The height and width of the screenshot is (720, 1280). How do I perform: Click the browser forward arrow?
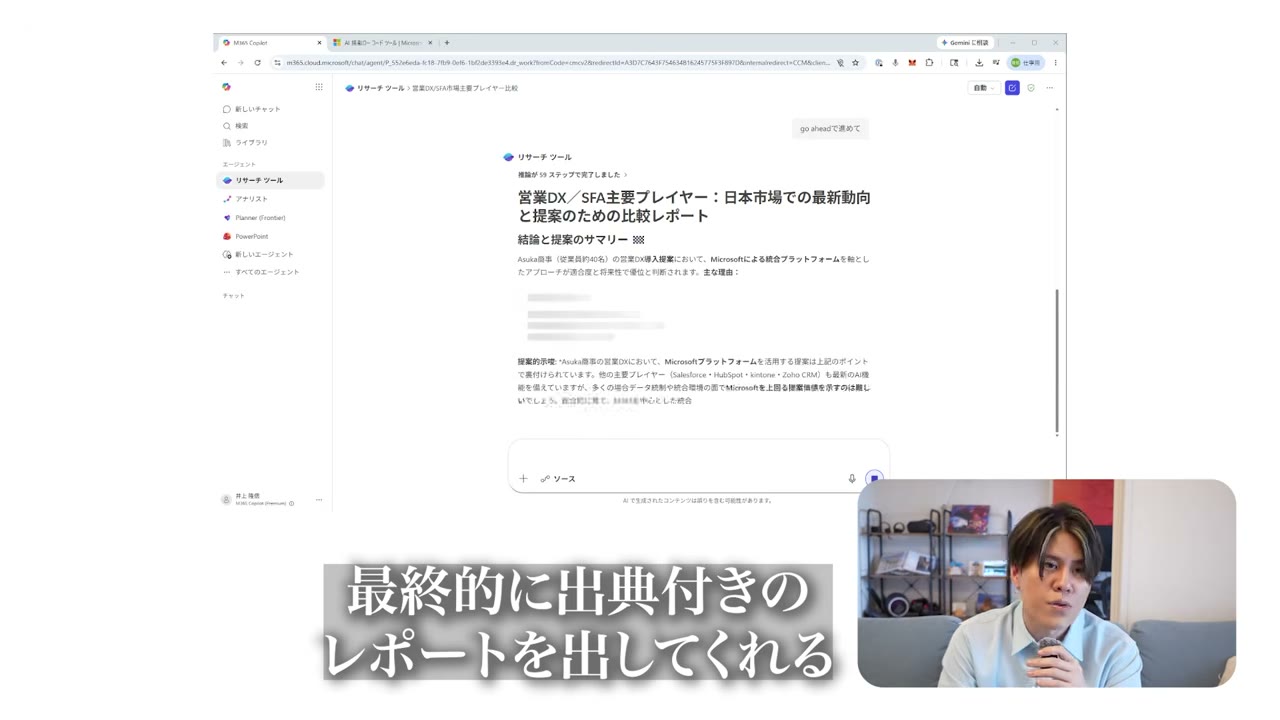click(240, 63)
